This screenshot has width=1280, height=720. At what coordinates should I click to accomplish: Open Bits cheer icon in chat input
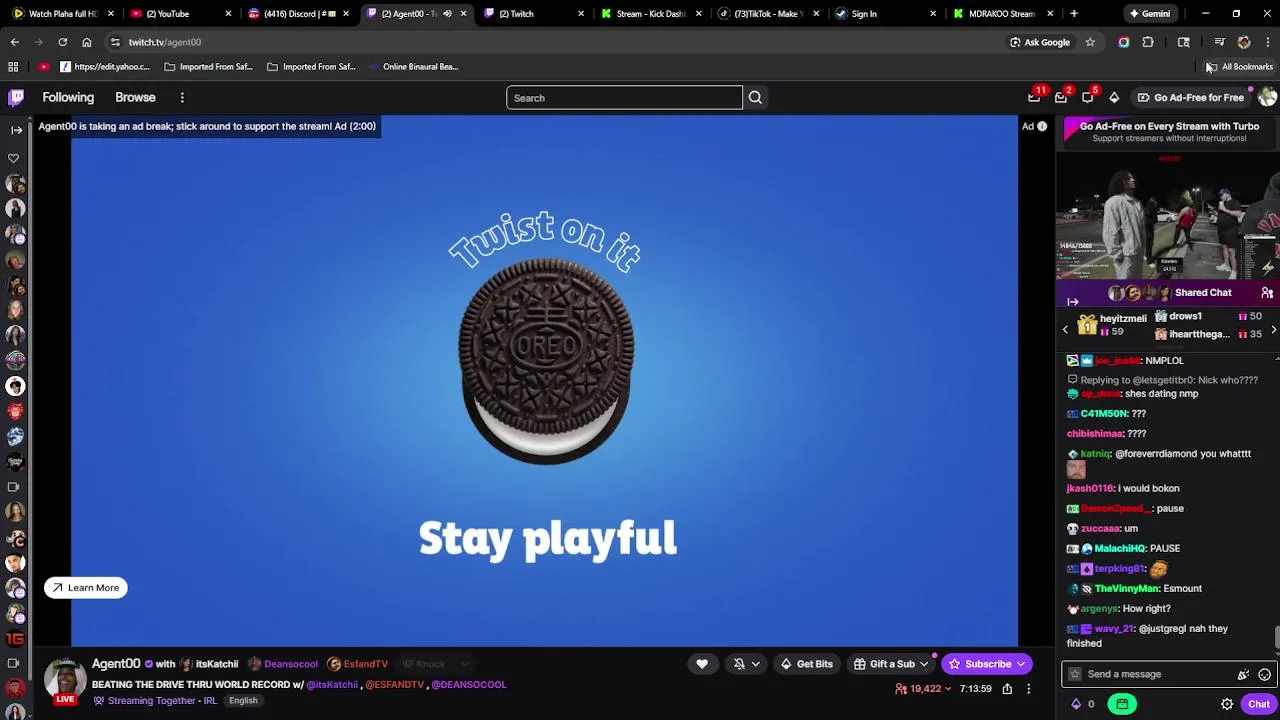[x=1243, y=674]
